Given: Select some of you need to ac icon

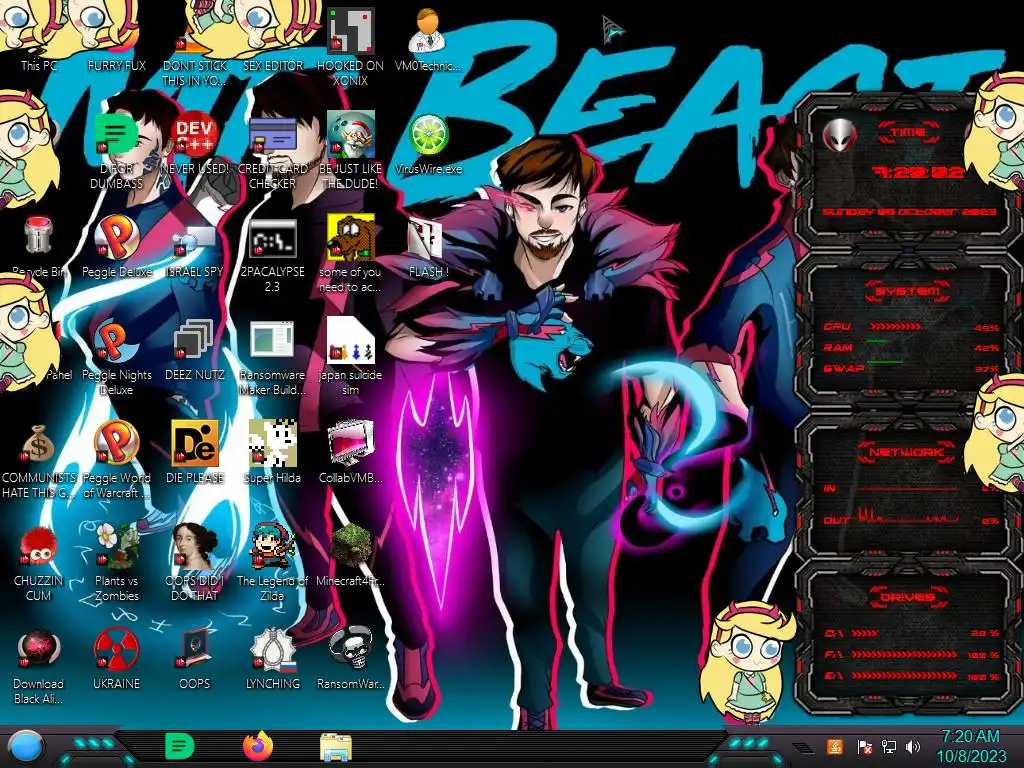Looking at the screenshot, I should point(350,238).
